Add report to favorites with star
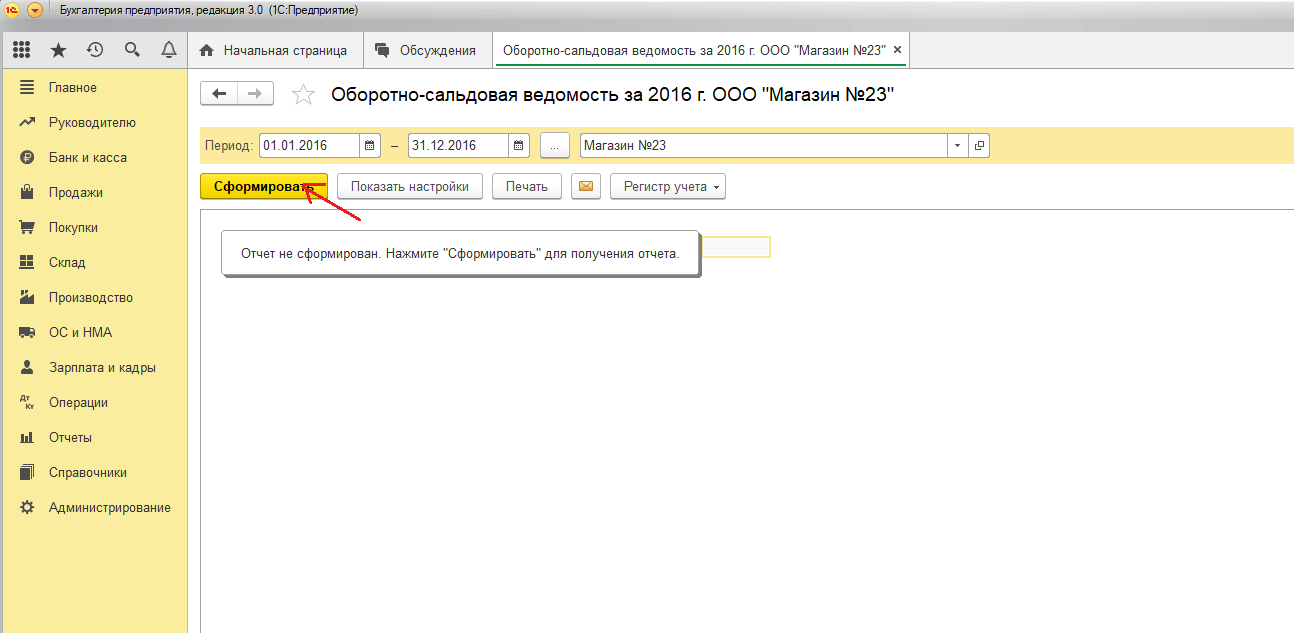The height and width of the screenshot is (633, 1294). click(x=302, y=95)
